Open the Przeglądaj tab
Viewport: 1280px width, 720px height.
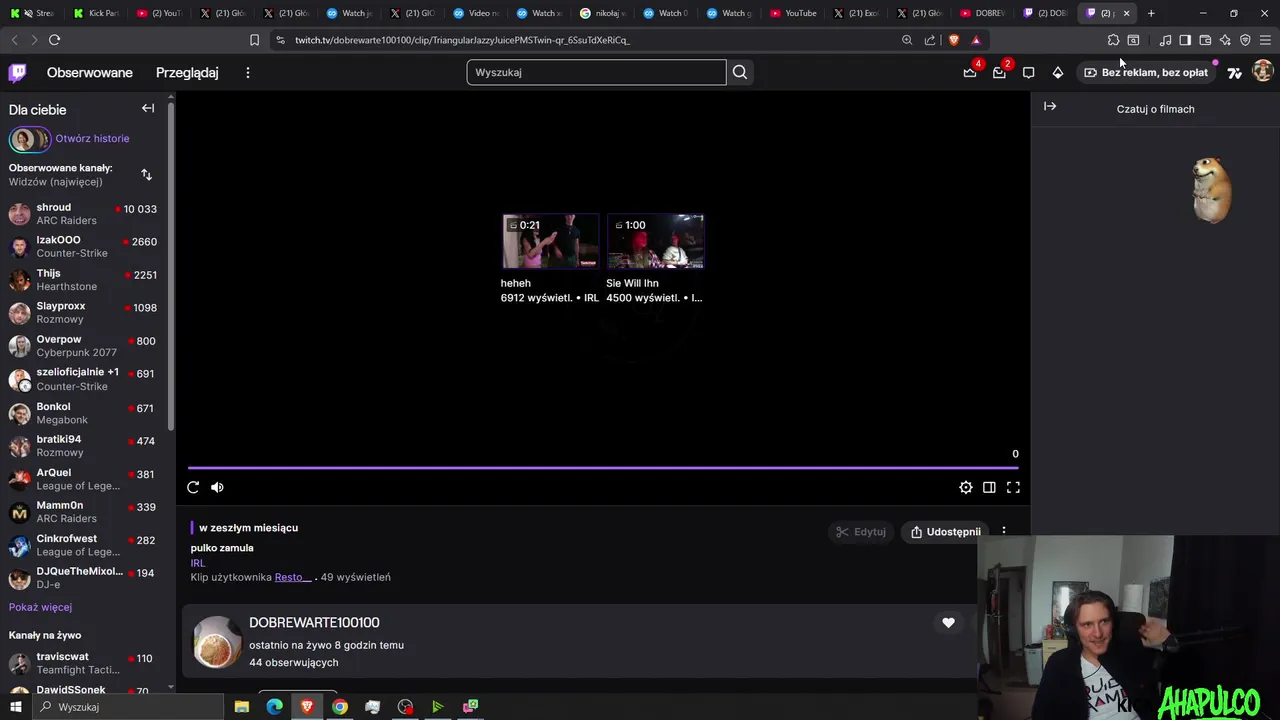pos(187,72)
